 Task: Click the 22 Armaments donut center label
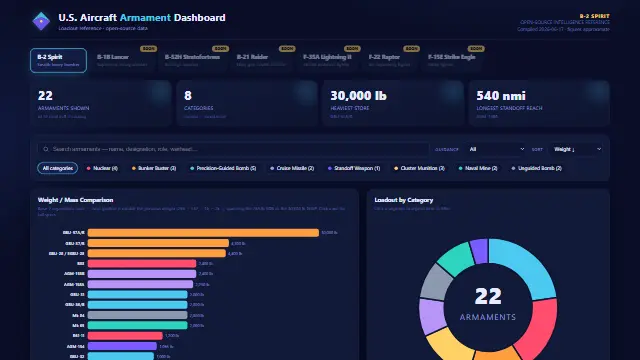click(x=488, y=304)
